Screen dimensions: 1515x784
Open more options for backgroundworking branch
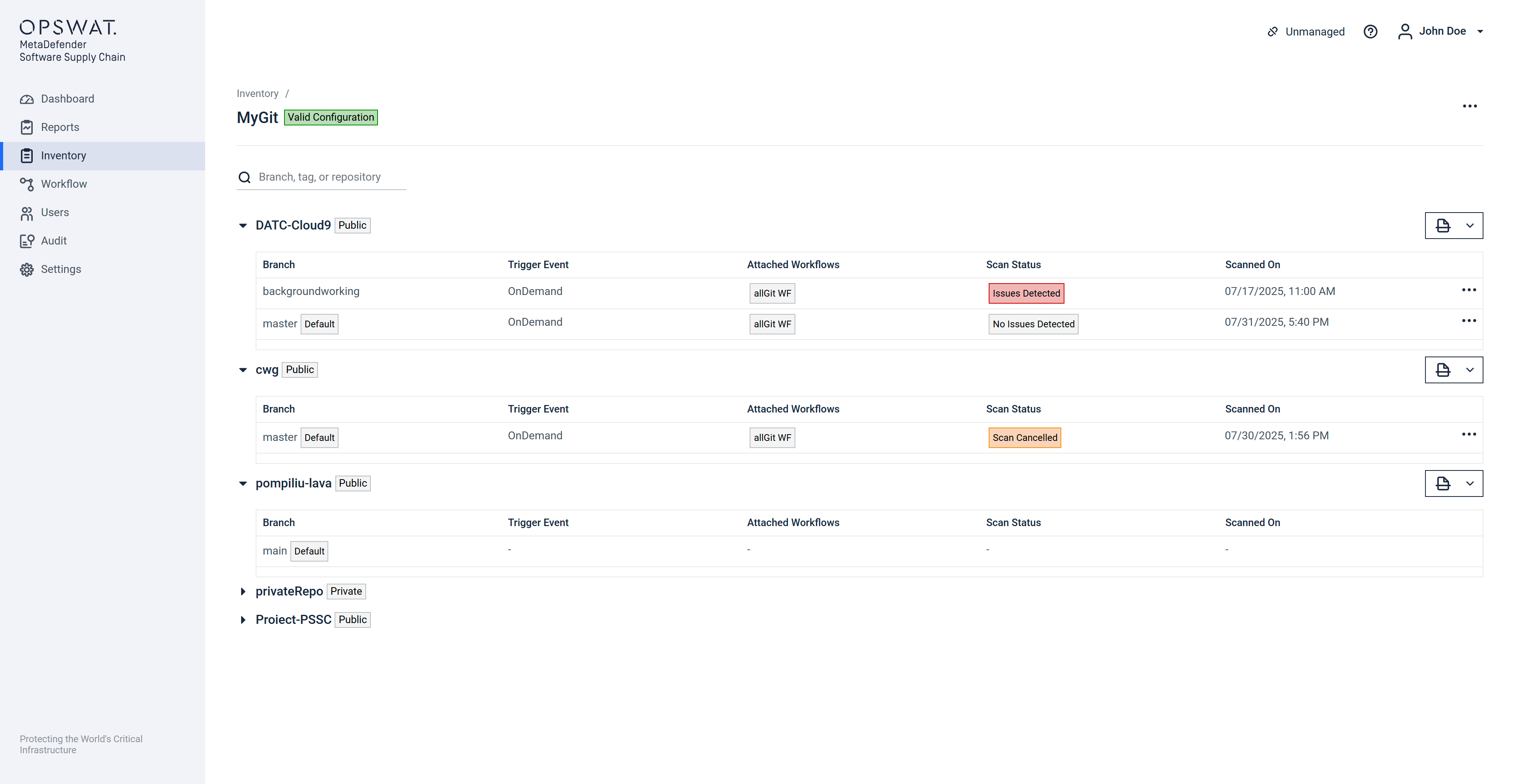[1468, 290]
